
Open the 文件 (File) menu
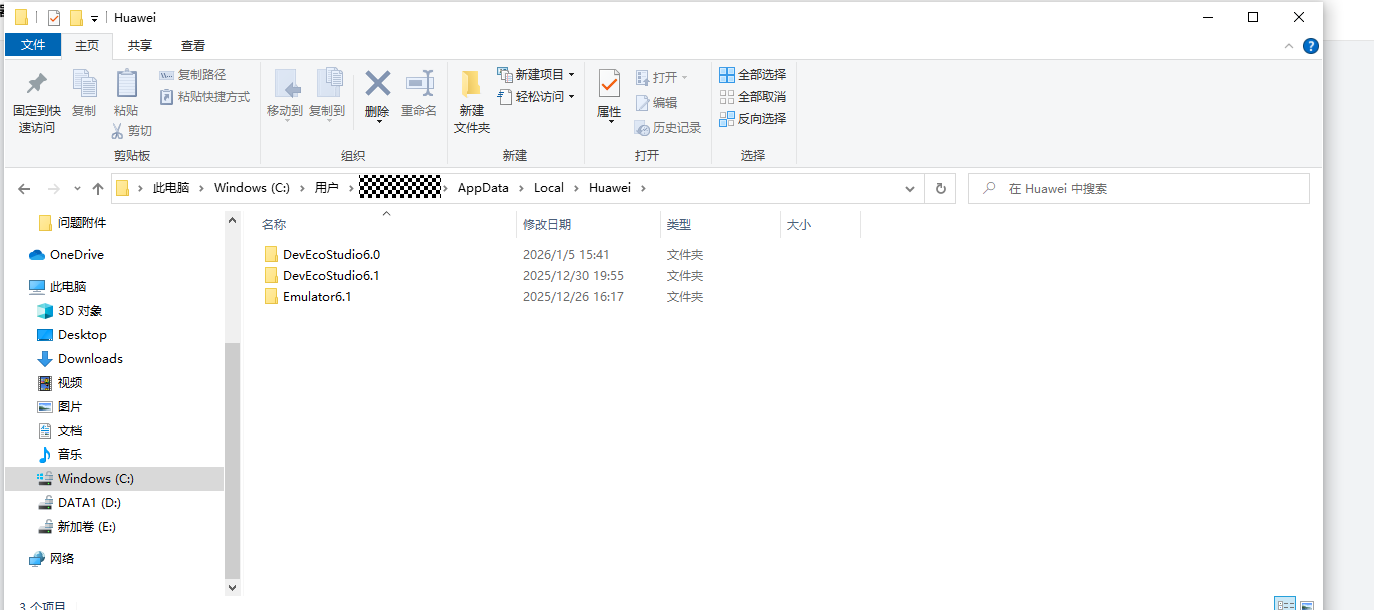coord(33,45)
